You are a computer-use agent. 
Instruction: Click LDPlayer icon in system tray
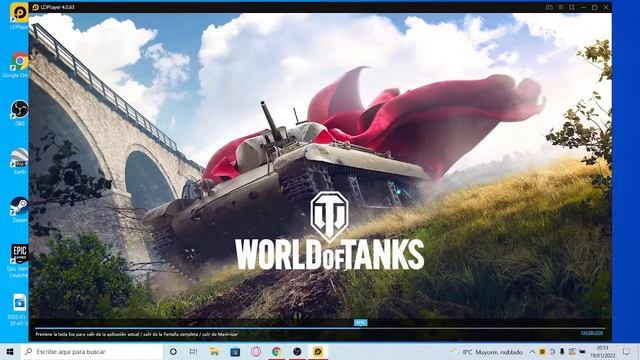[542, 351]
